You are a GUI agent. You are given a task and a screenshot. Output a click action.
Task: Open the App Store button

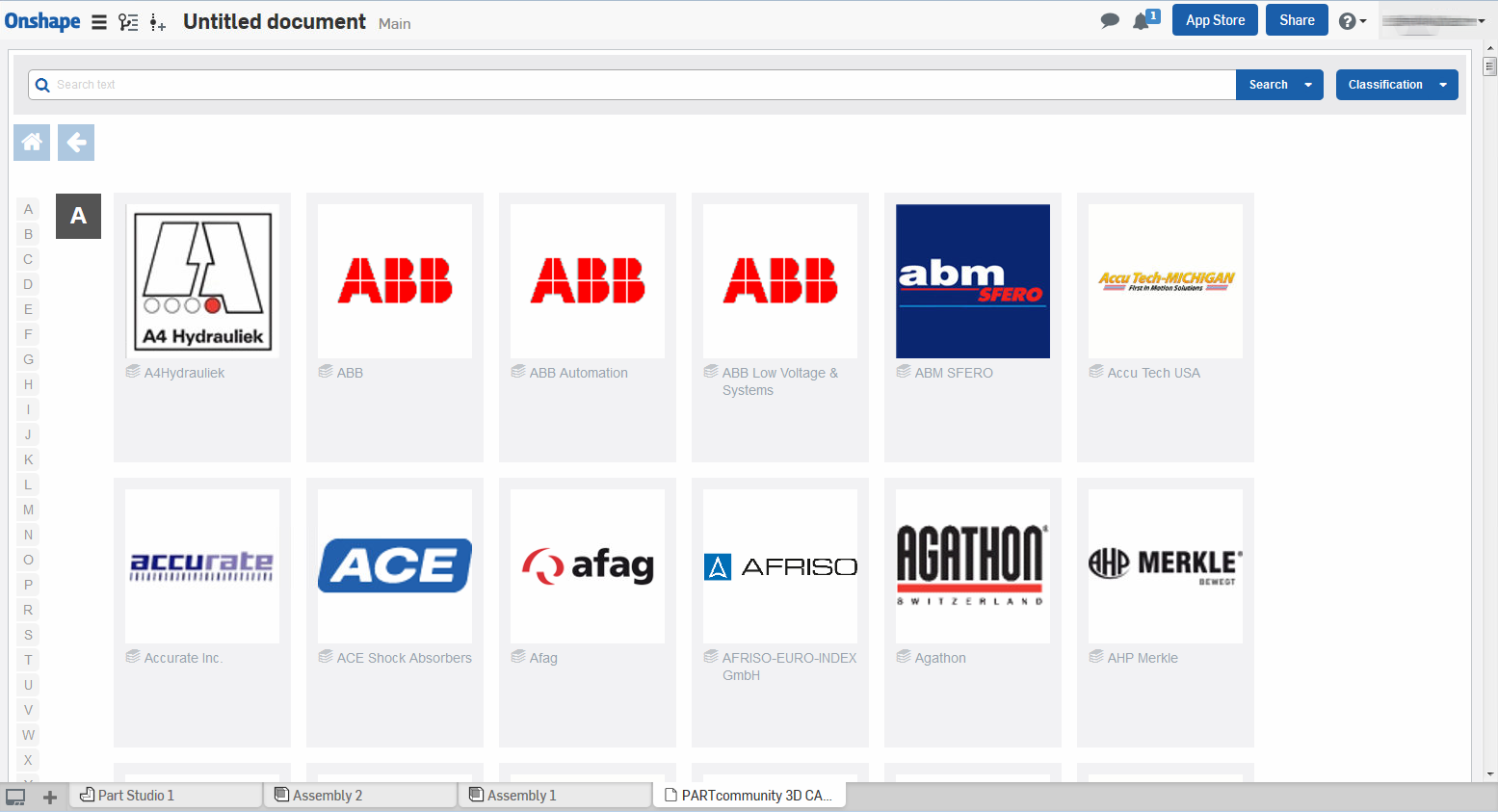pyautogui.click(x=1215, y=20)
